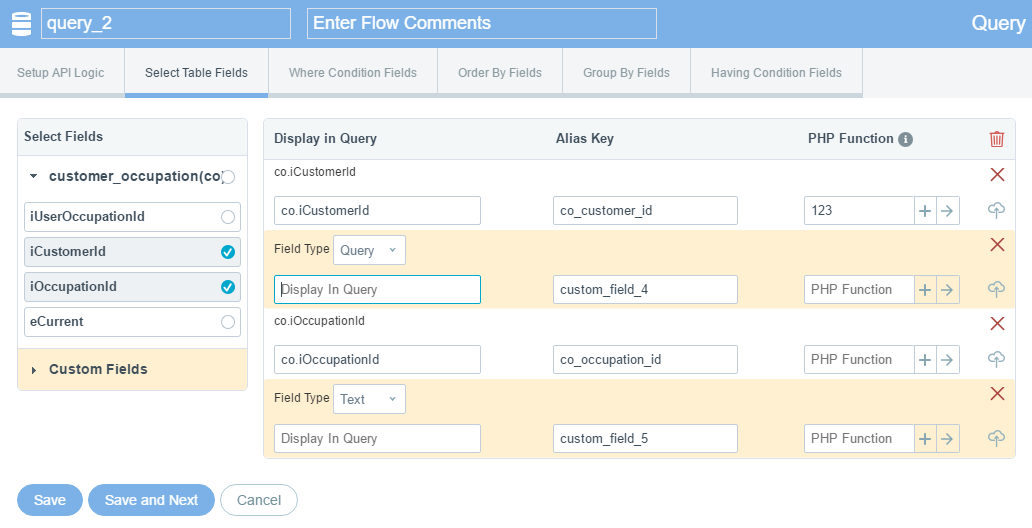The image size is (1032, 528).
Task: Open Having Condition Fields tab
Action: pos(776,72)
